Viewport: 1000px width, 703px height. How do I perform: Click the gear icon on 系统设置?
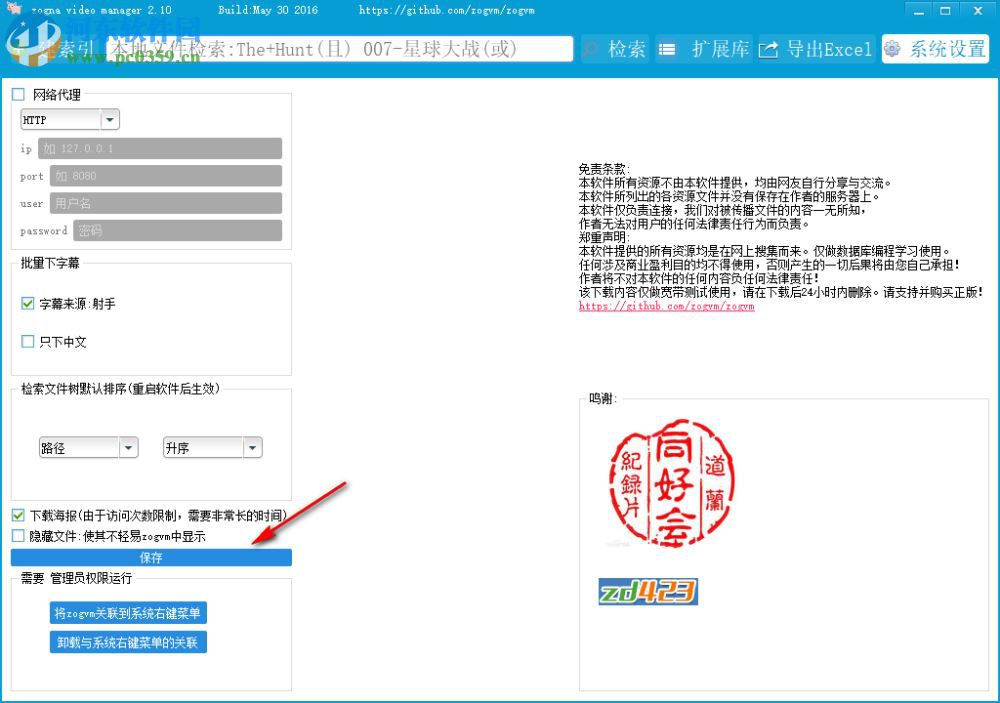[x=892, y=48]
